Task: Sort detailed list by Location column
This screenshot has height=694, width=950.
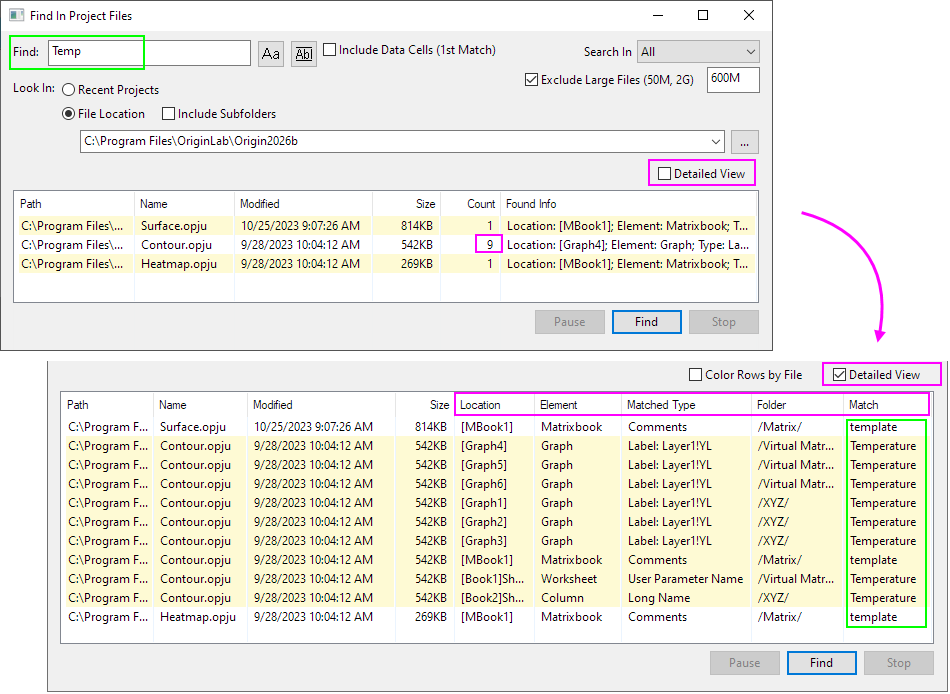Action: tap(494, 405)
